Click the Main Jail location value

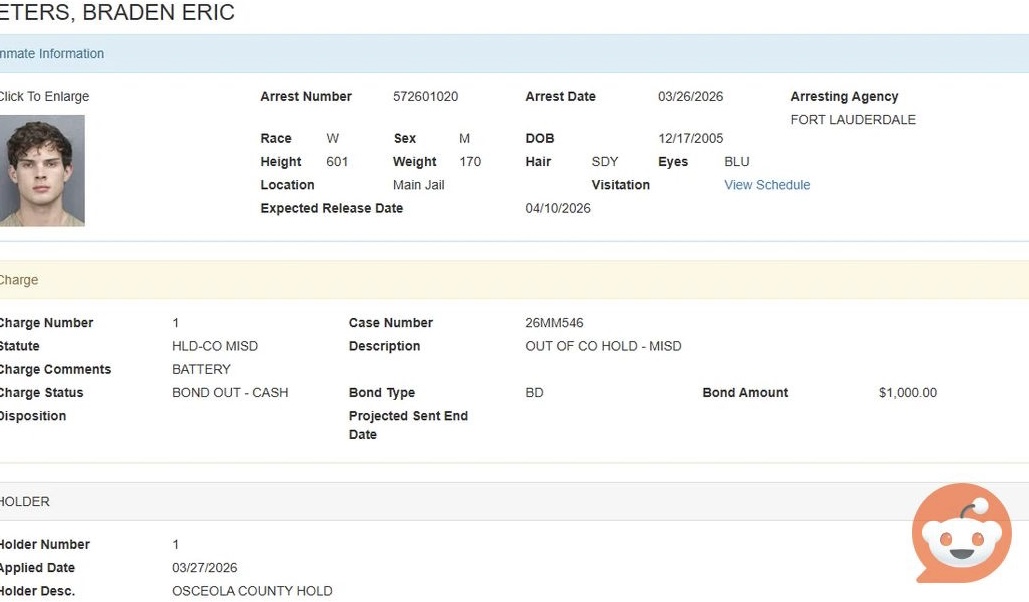coord(419,185)
